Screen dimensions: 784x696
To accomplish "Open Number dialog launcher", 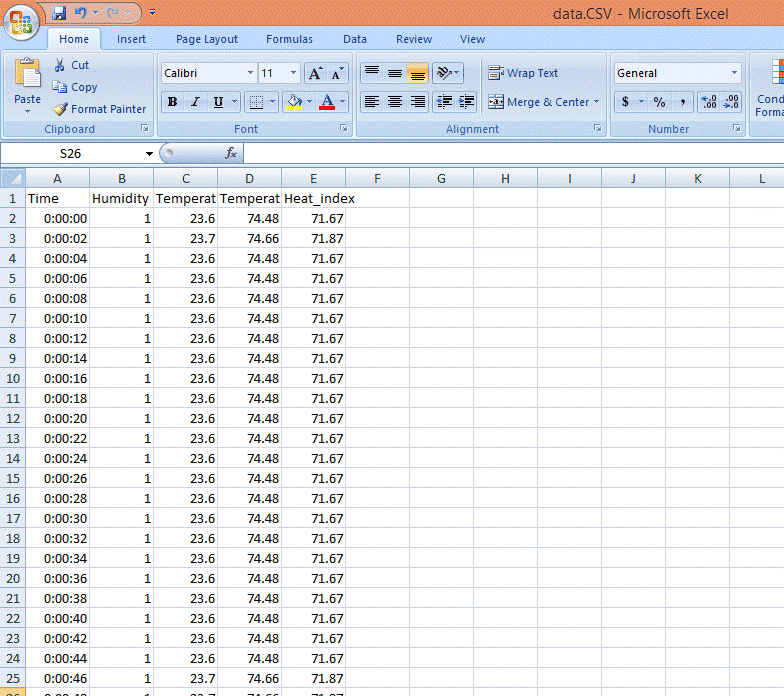I will point(736,128).
